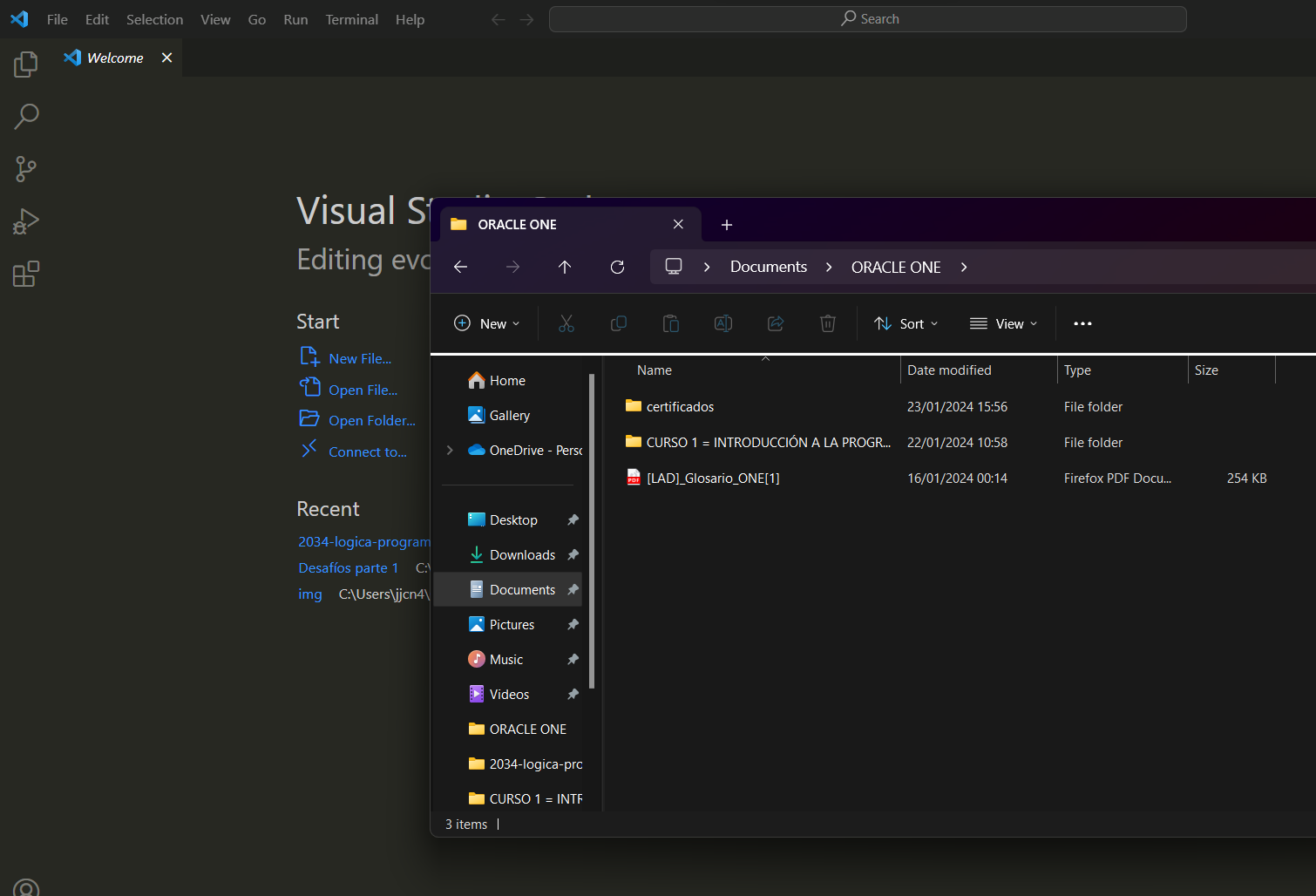Image resolution: width=1316 pixels, height=896 pixels.
Task: Open Gallery in the navigation pane
Action: pyautogui.click(x=510, y=415)
